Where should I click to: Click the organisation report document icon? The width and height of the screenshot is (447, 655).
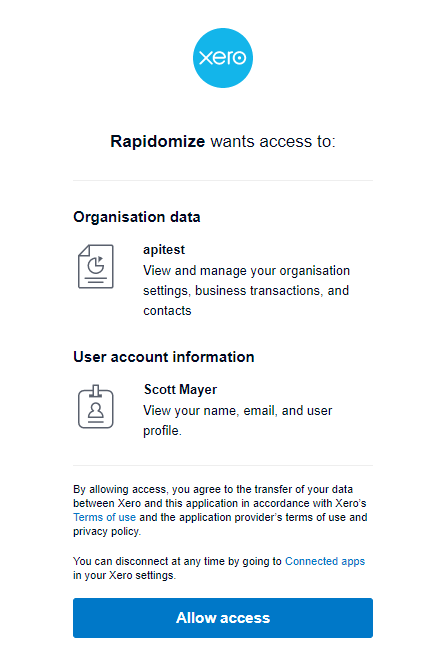tap(96, 267)
